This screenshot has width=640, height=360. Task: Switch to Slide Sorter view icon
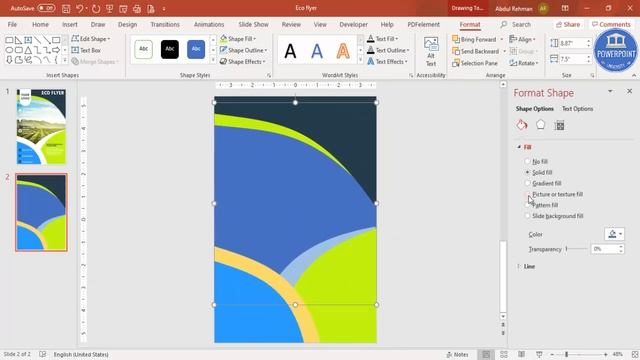(x=504, y=354)
